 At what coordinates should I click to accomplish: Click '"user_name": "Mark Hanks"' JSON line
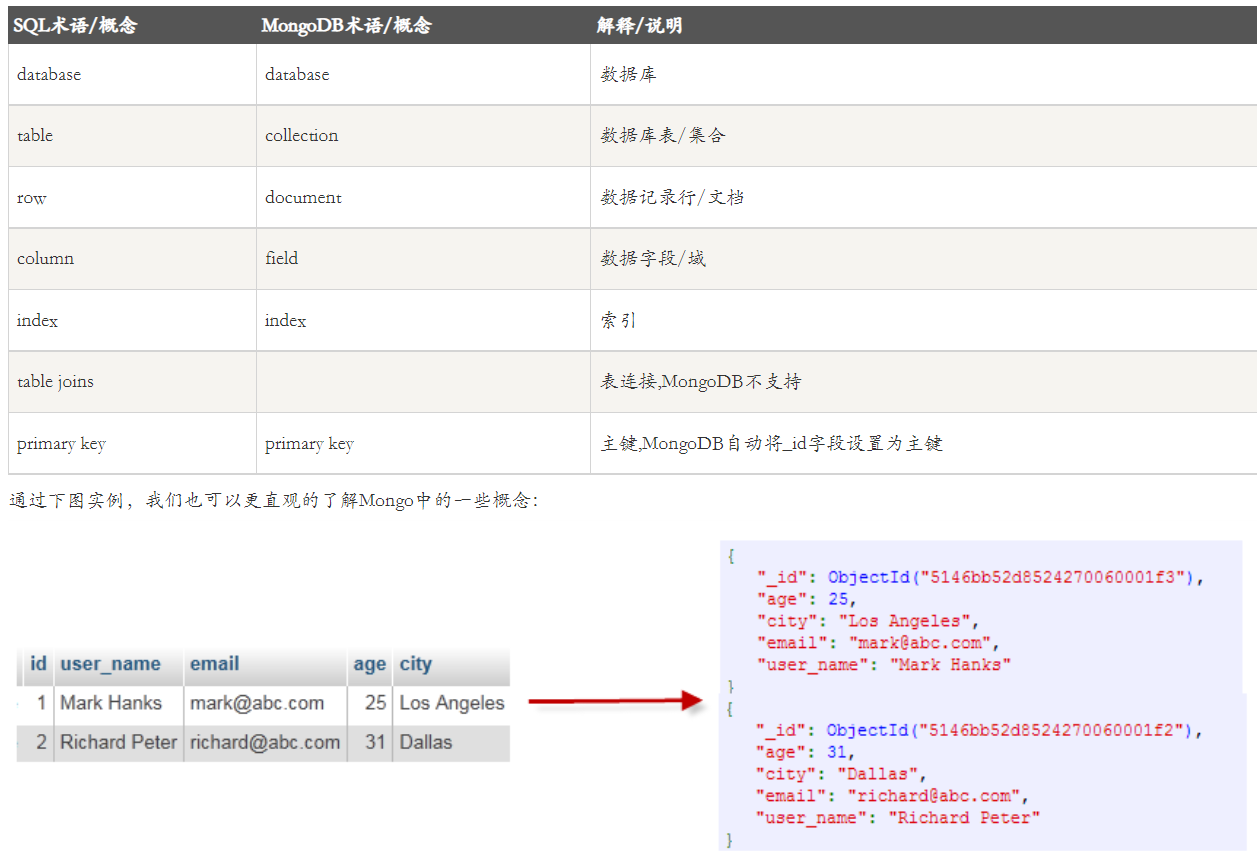tap(883, 665)
